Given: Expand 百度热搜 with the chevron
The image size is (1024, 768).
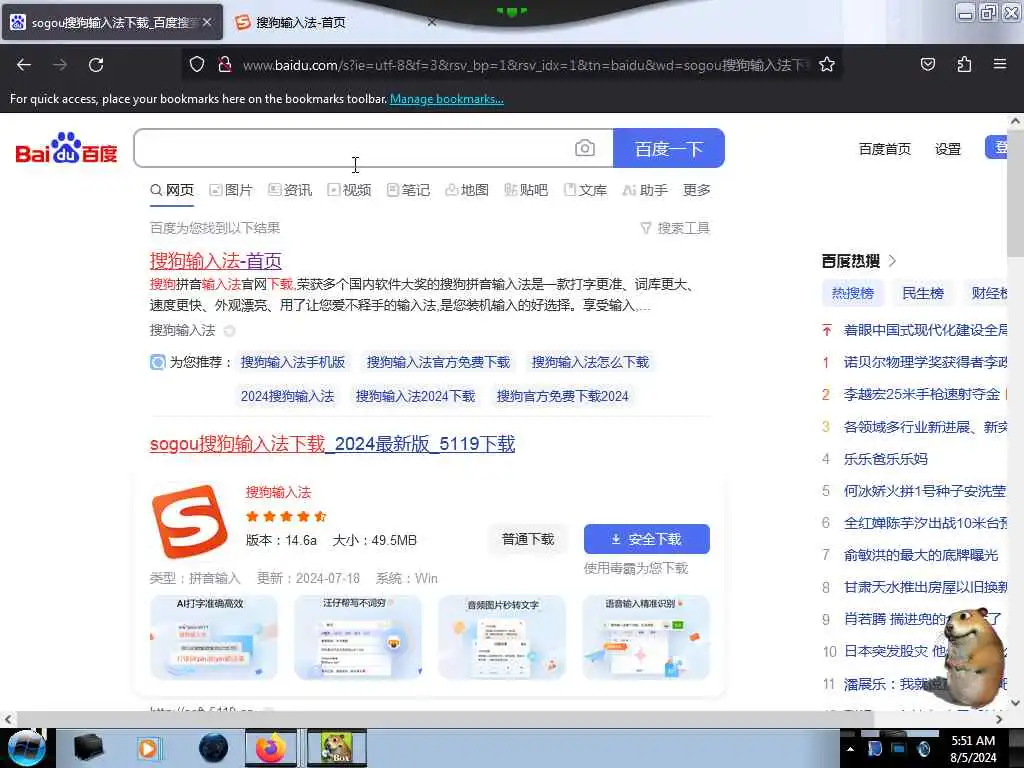Looking at the screenshot, I should click(x=893, y=261).
